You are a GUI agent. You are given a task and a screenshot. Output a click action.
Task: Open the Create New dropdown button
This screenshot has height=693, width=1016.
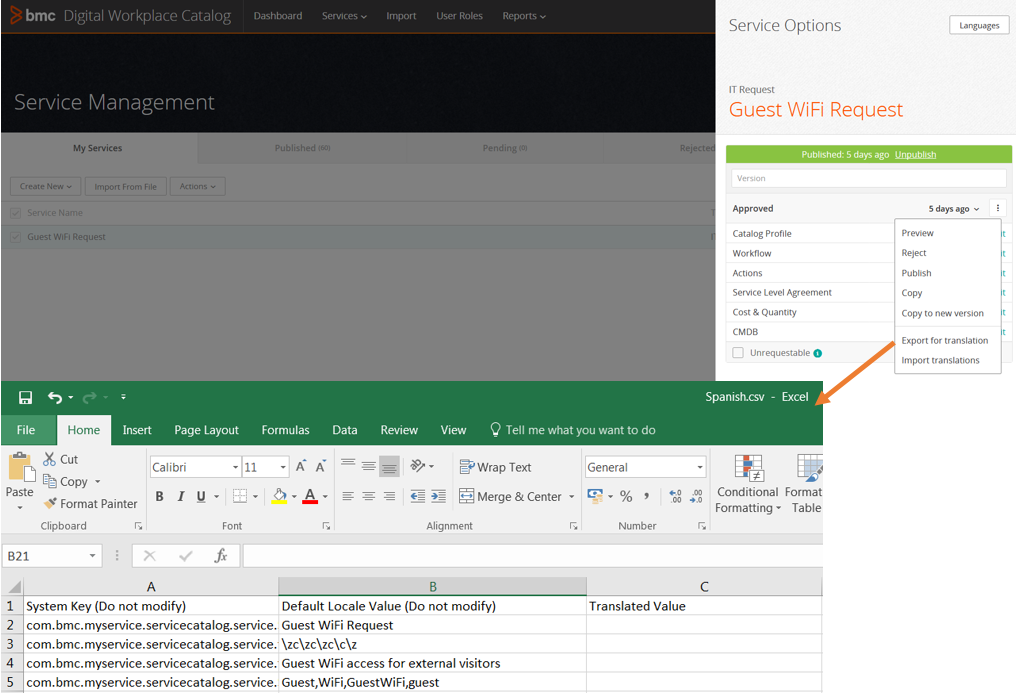45,187
